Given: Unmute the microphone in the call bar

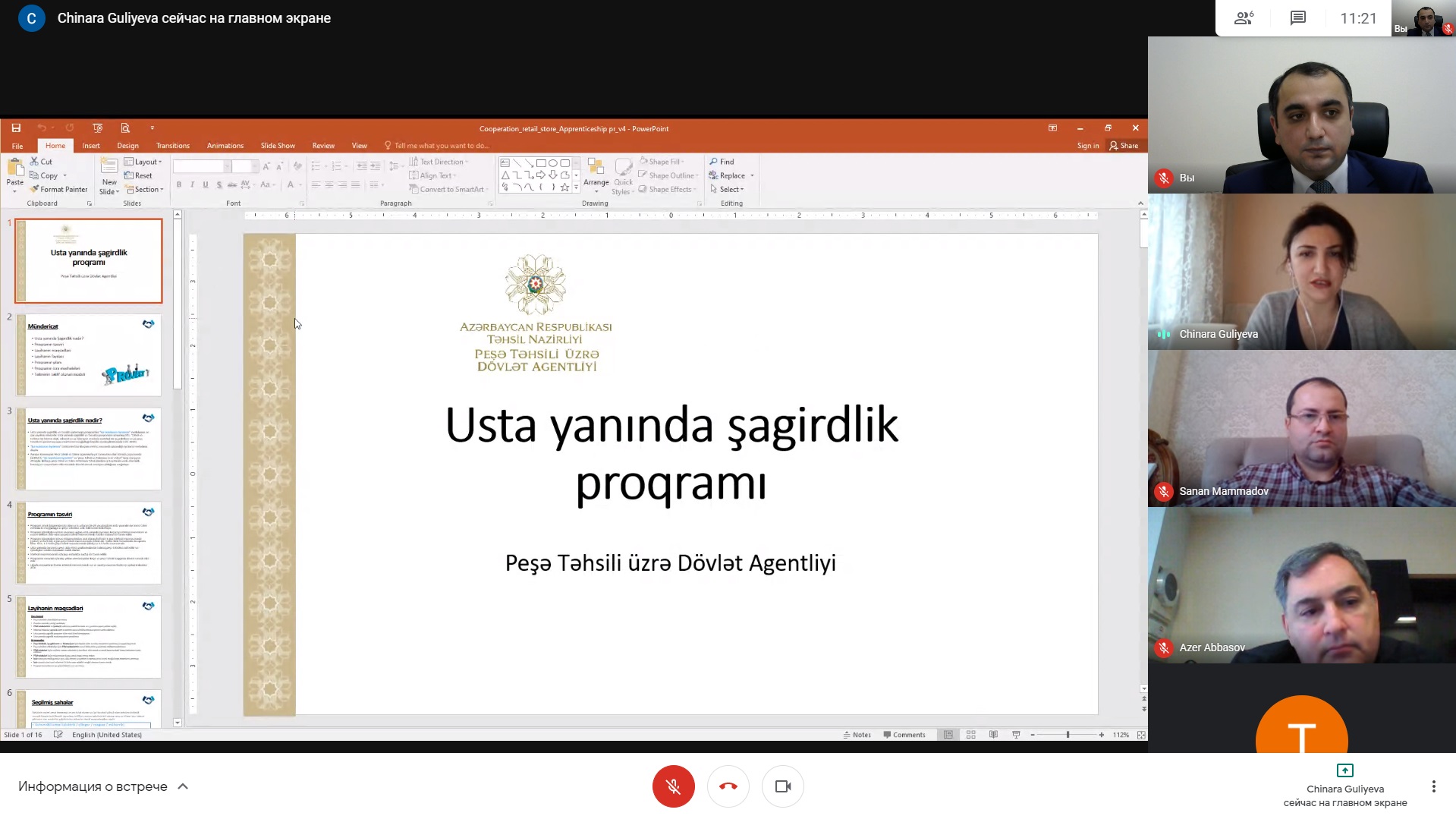Looking at the screenshot, I should pos(673,786).
